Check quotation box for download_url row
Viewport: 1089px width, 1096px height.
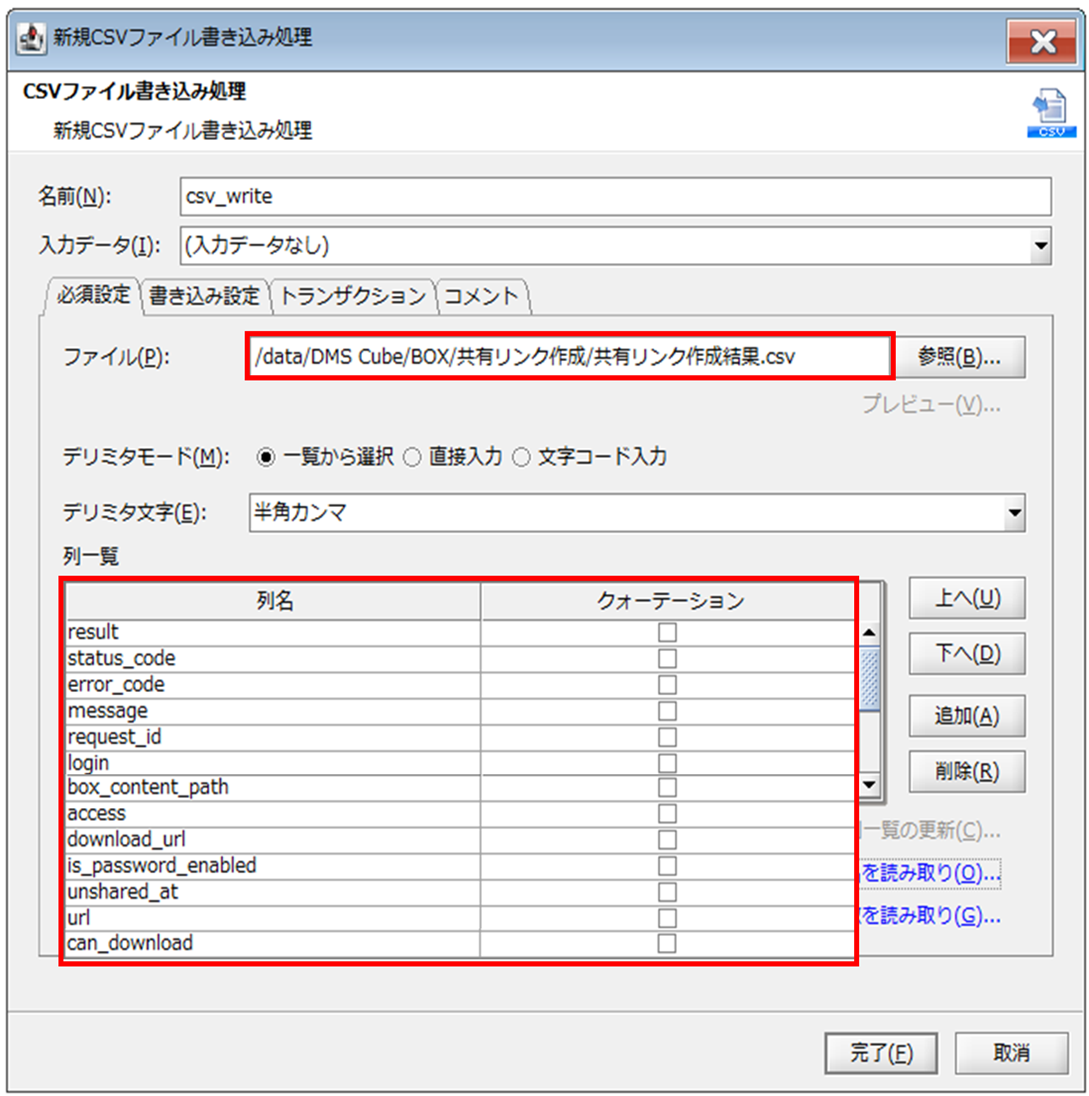point(668,839)
